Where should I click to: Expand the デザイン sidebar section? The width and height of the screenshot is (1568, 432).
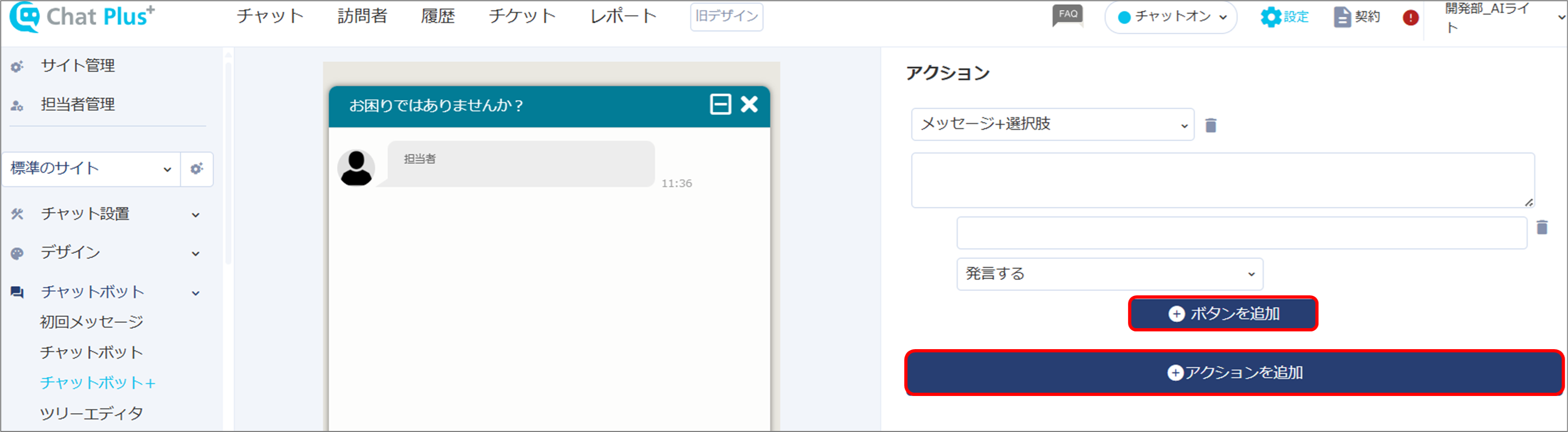[x=195, y=254]
